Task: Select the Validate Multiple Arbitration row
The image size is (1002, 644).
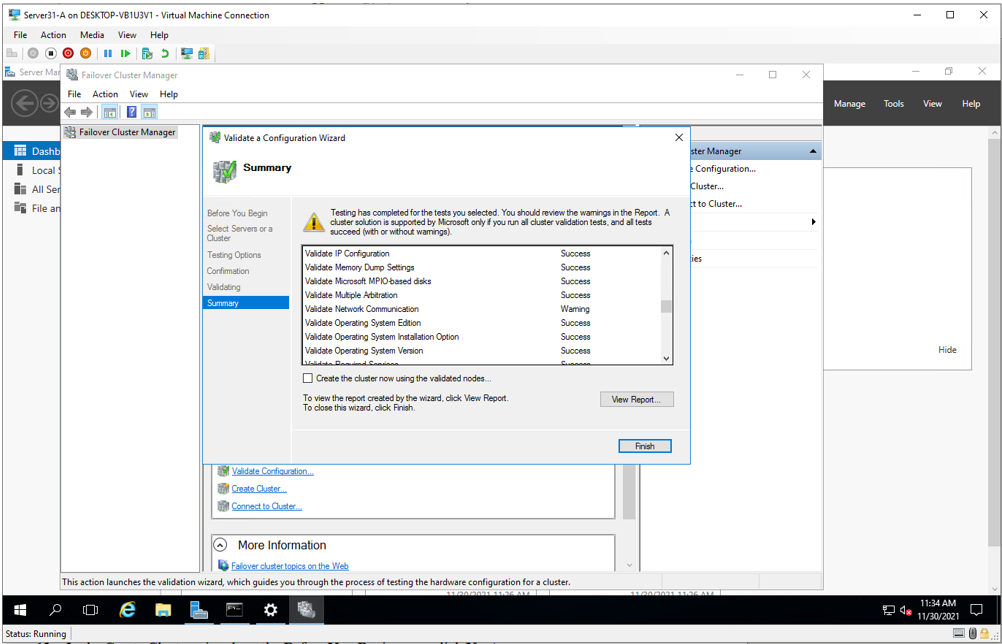Action: click(x=482, y=295)
